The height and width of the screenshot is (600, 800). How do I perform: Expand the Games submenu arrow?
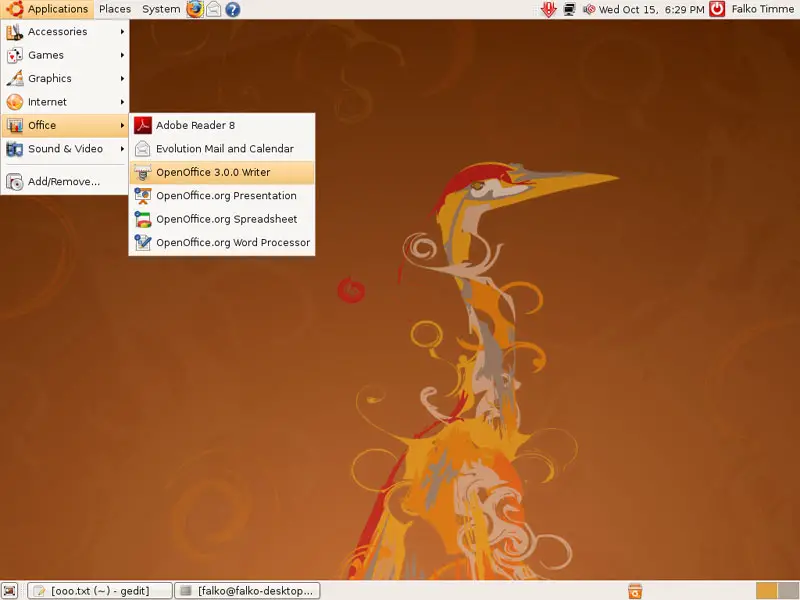122,55
